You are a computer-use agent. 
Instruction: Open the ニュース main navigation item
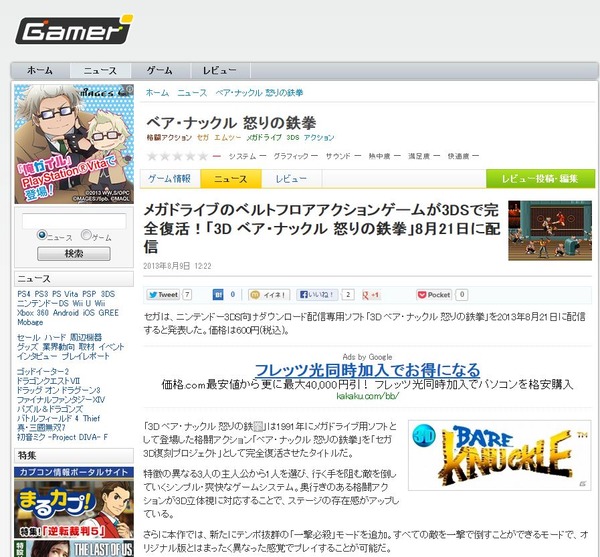point(100,71)
